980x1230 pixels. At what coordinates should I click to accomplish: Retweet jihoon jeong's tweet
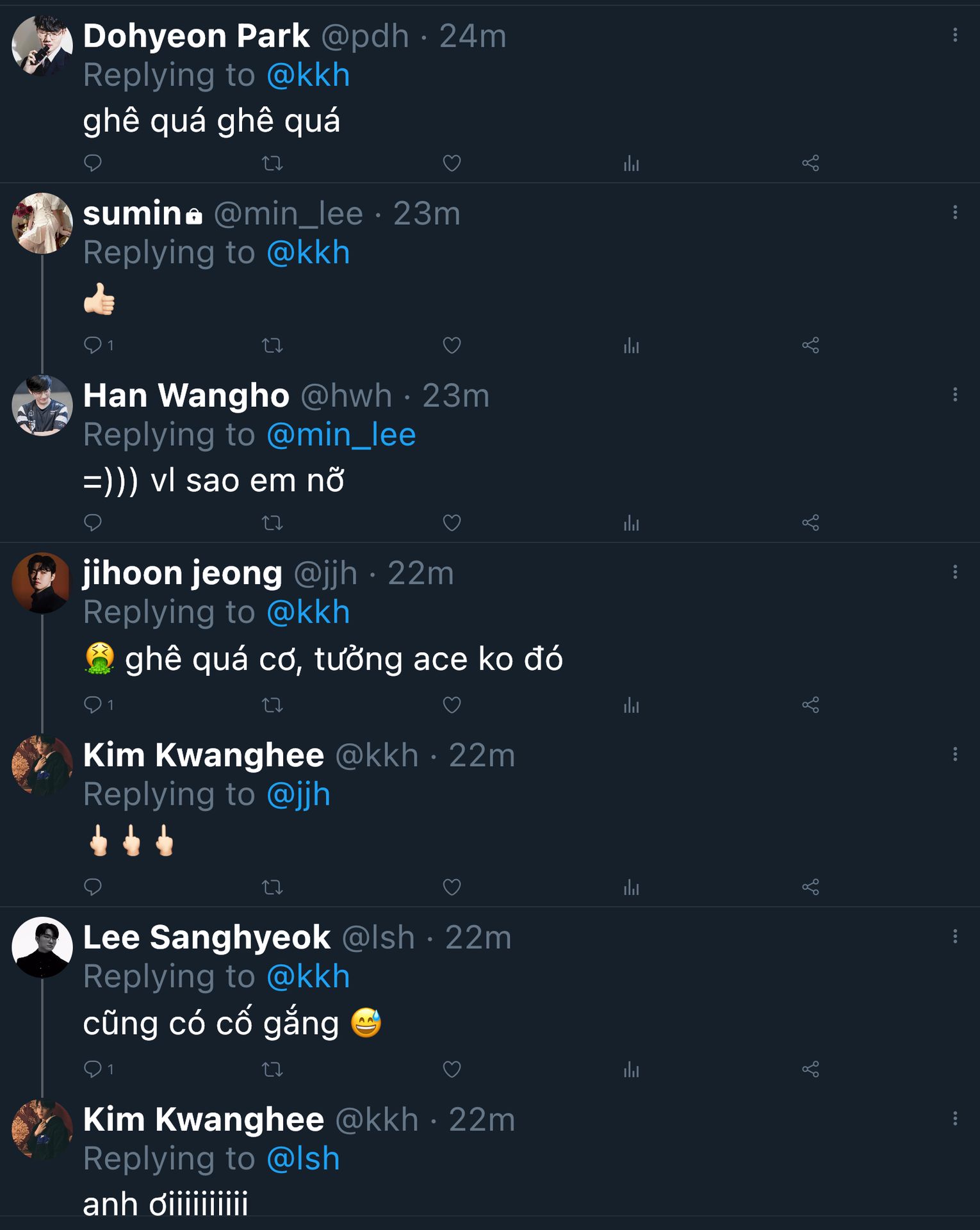coord(272,706)
